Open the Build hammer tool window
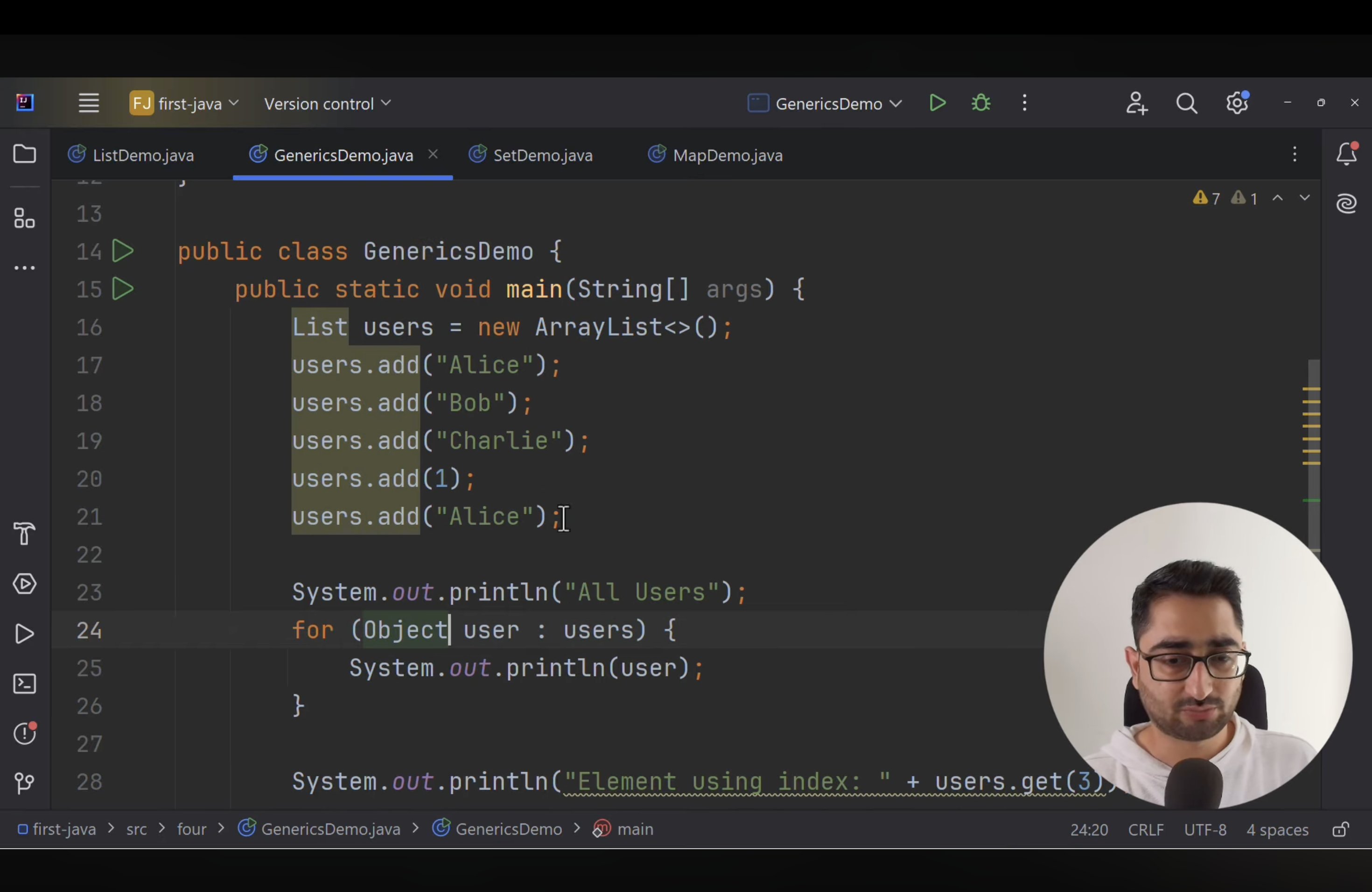 pyautogui.click(x=24, y=534)
